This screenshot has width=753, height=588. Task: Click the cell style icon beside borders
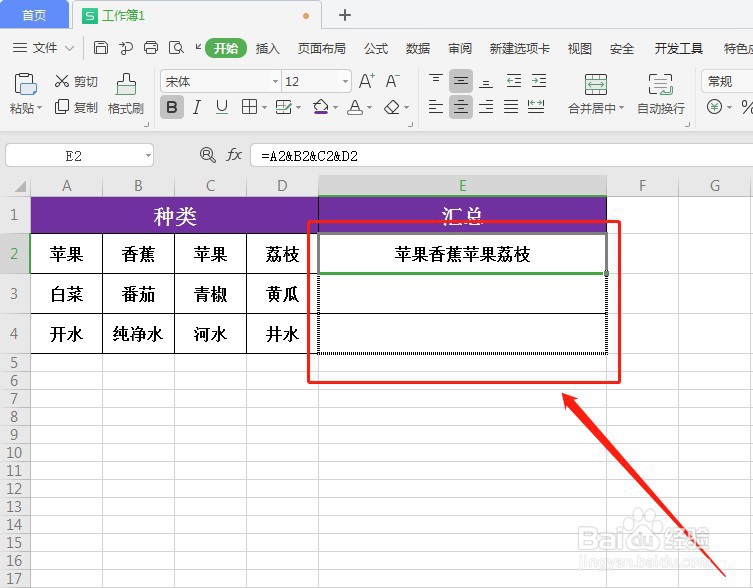point(283,107)
